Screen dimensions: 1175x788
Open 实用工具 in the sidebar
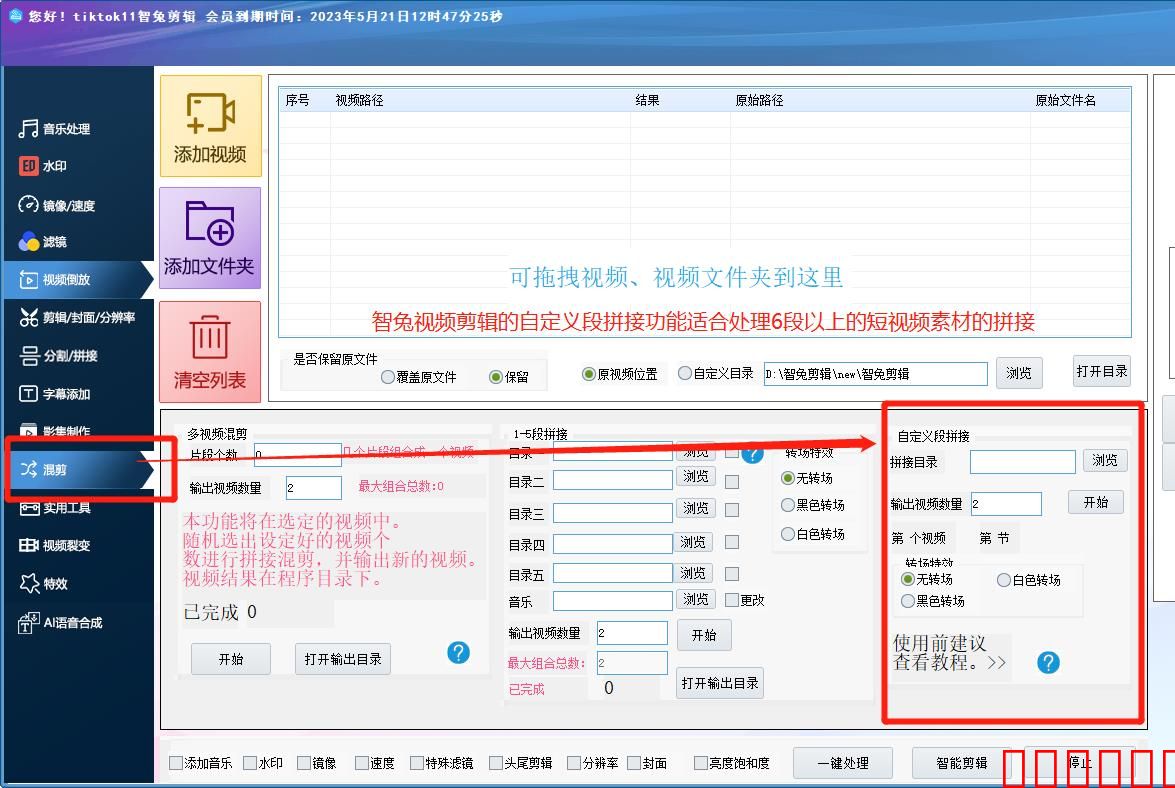point(55,508)
